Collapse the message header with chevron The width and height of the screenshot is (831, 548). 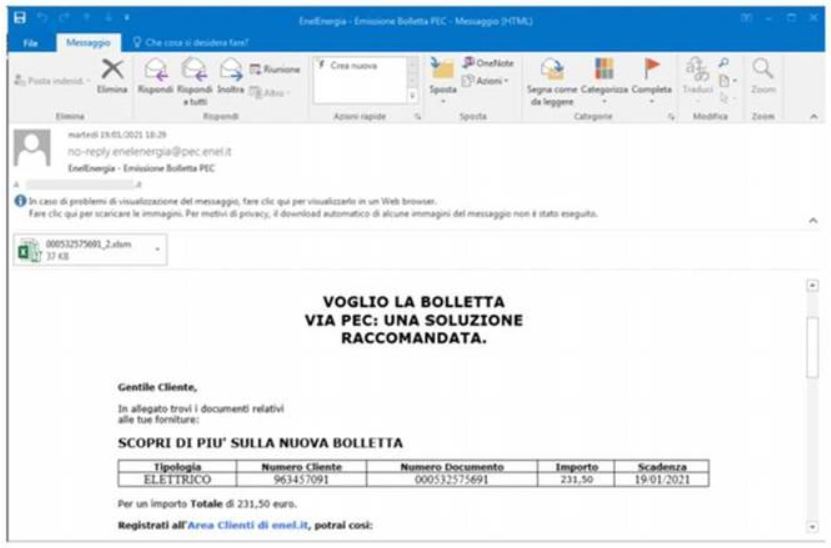click(811, 219)
